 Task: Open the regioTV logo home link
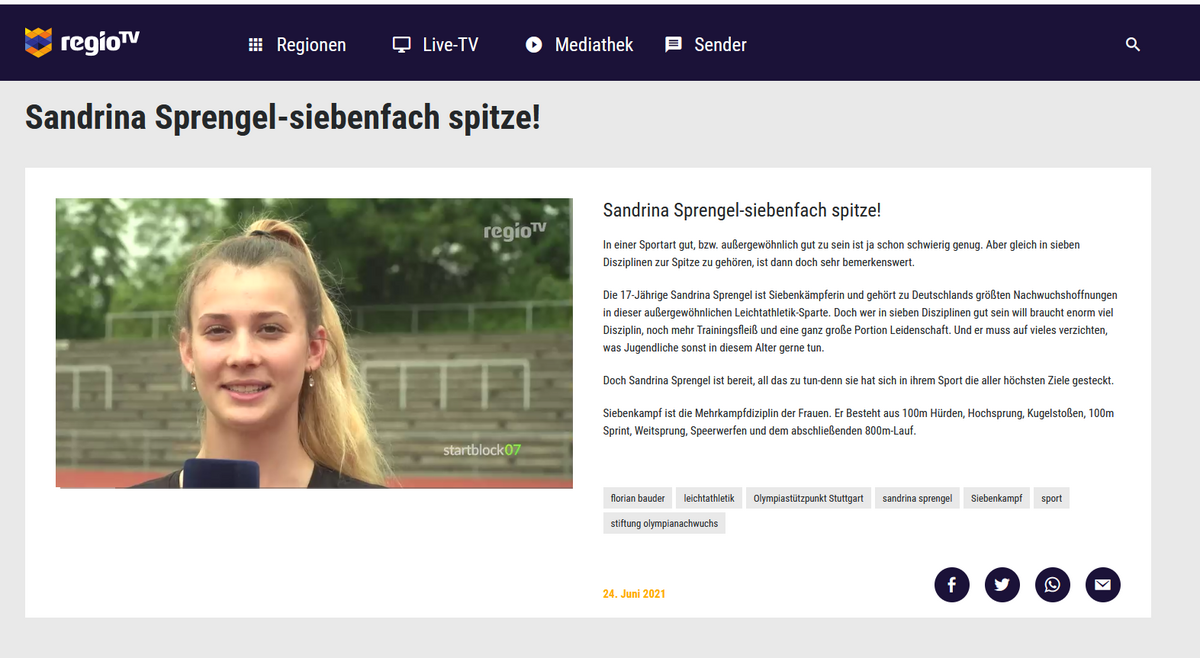(x=82, y=42)
